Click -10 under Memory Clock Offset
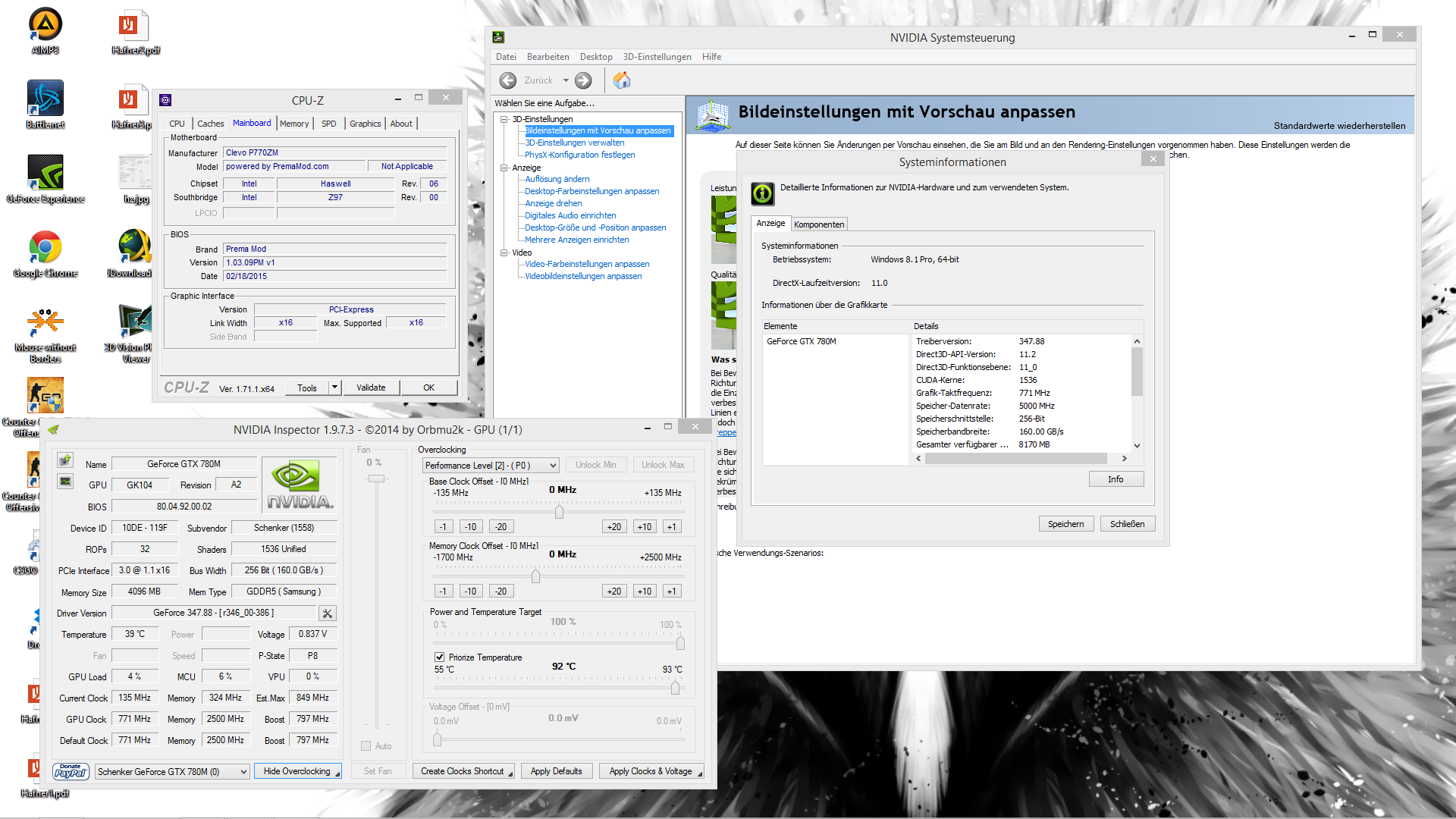The image size is (1456, 819). [471, 591]
